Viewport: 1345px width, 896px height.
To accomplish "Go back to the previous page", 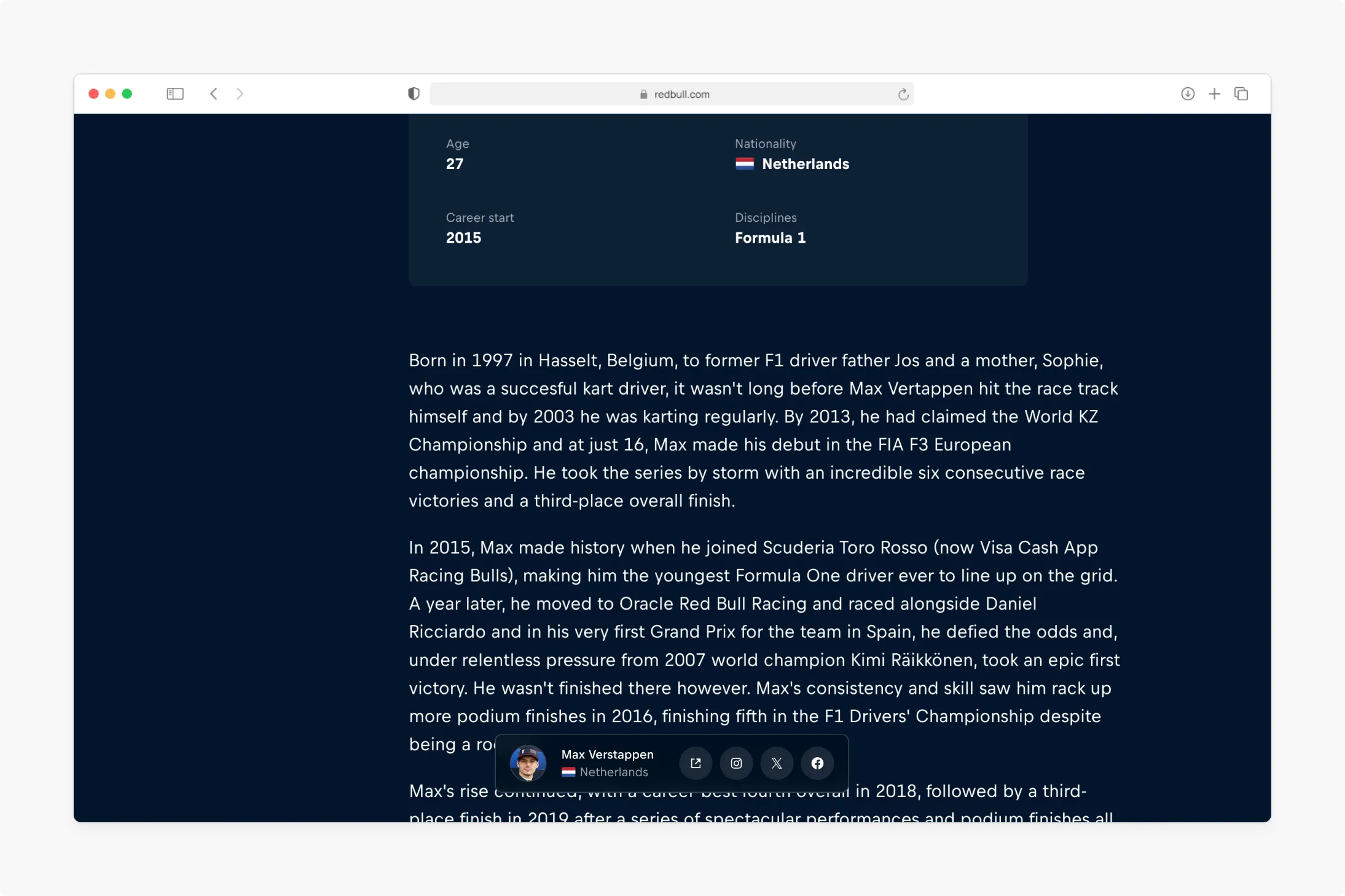I will click(214, 93).
